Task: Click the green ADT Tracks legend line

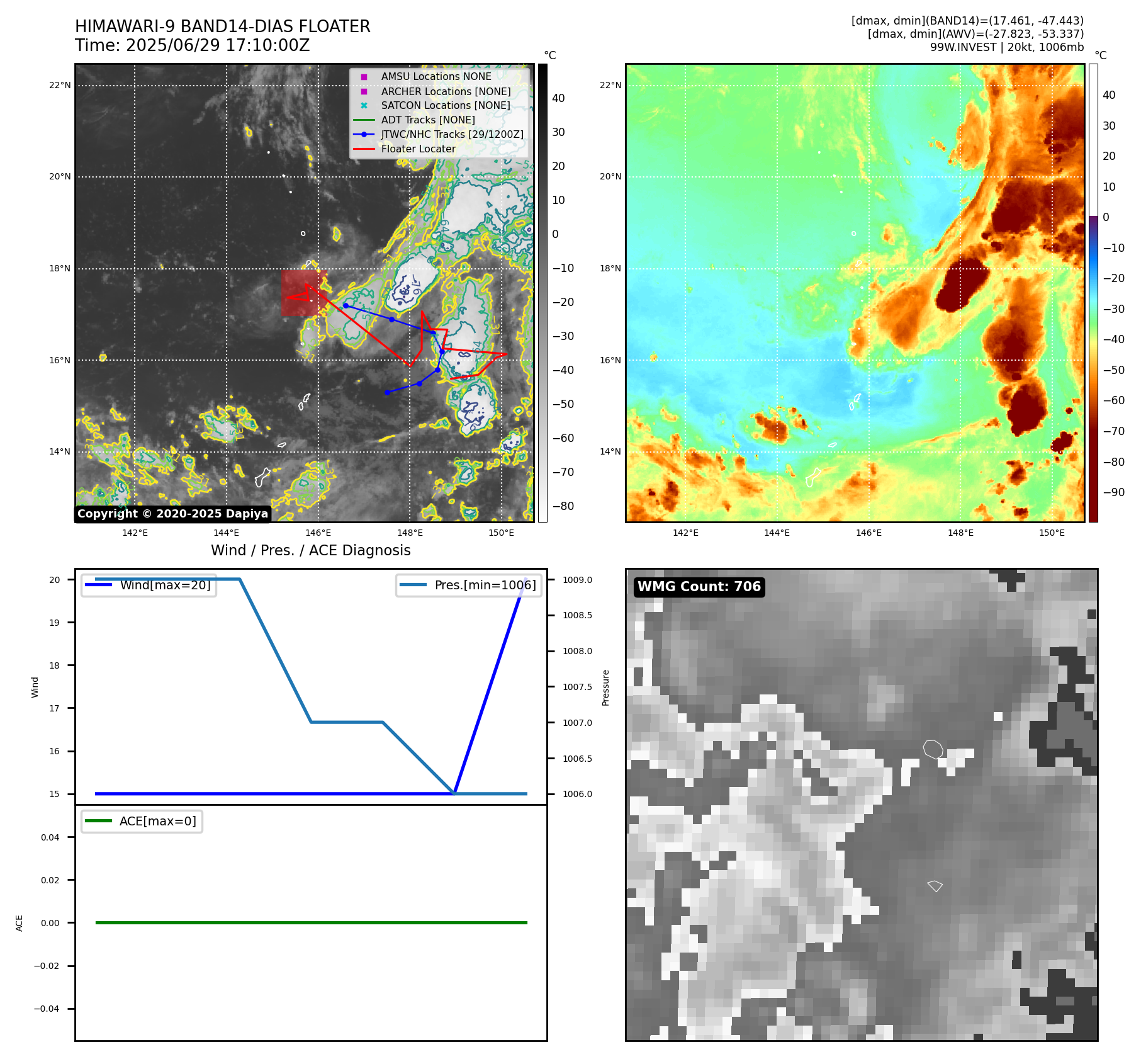Action: [x=364, y=120]
